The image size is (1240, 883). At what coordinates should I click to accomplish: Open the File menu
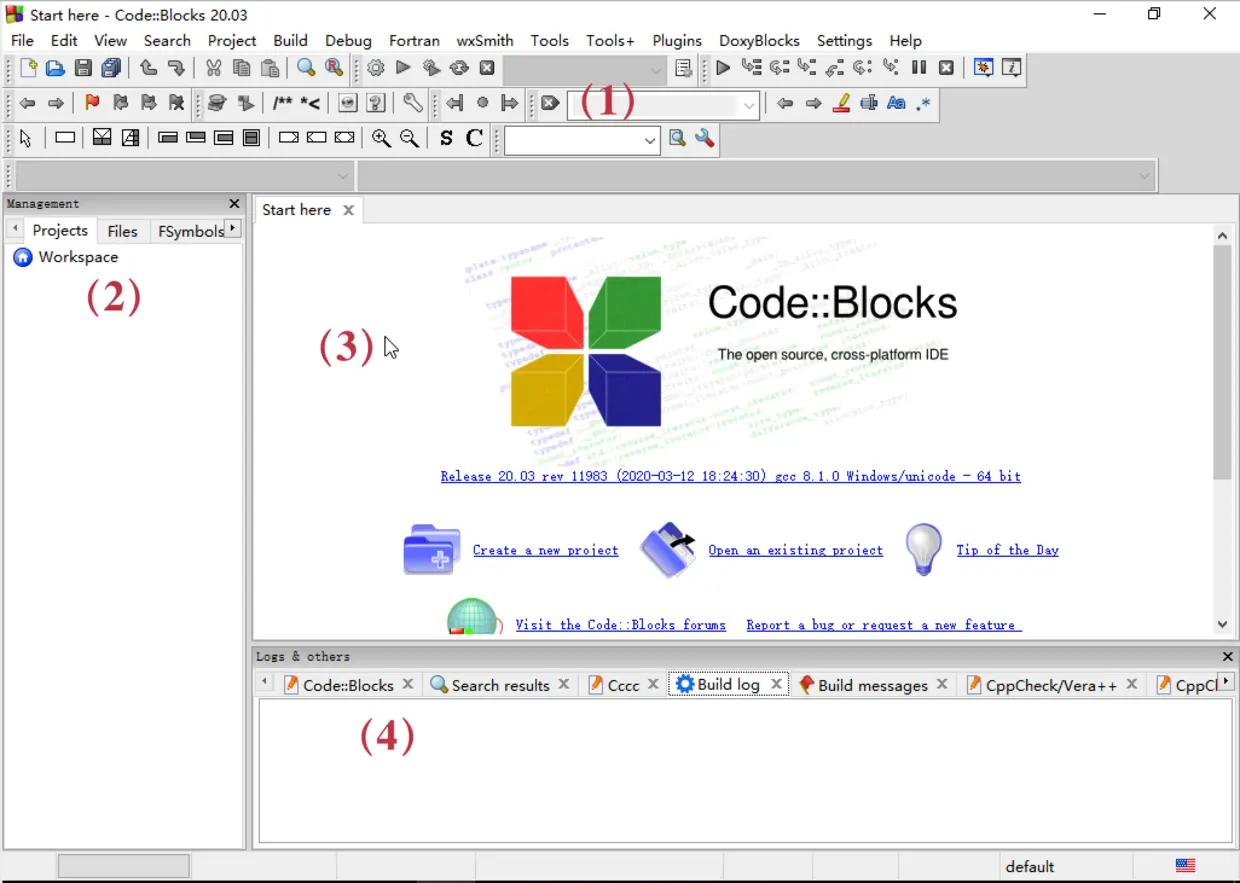pos(22,41)
